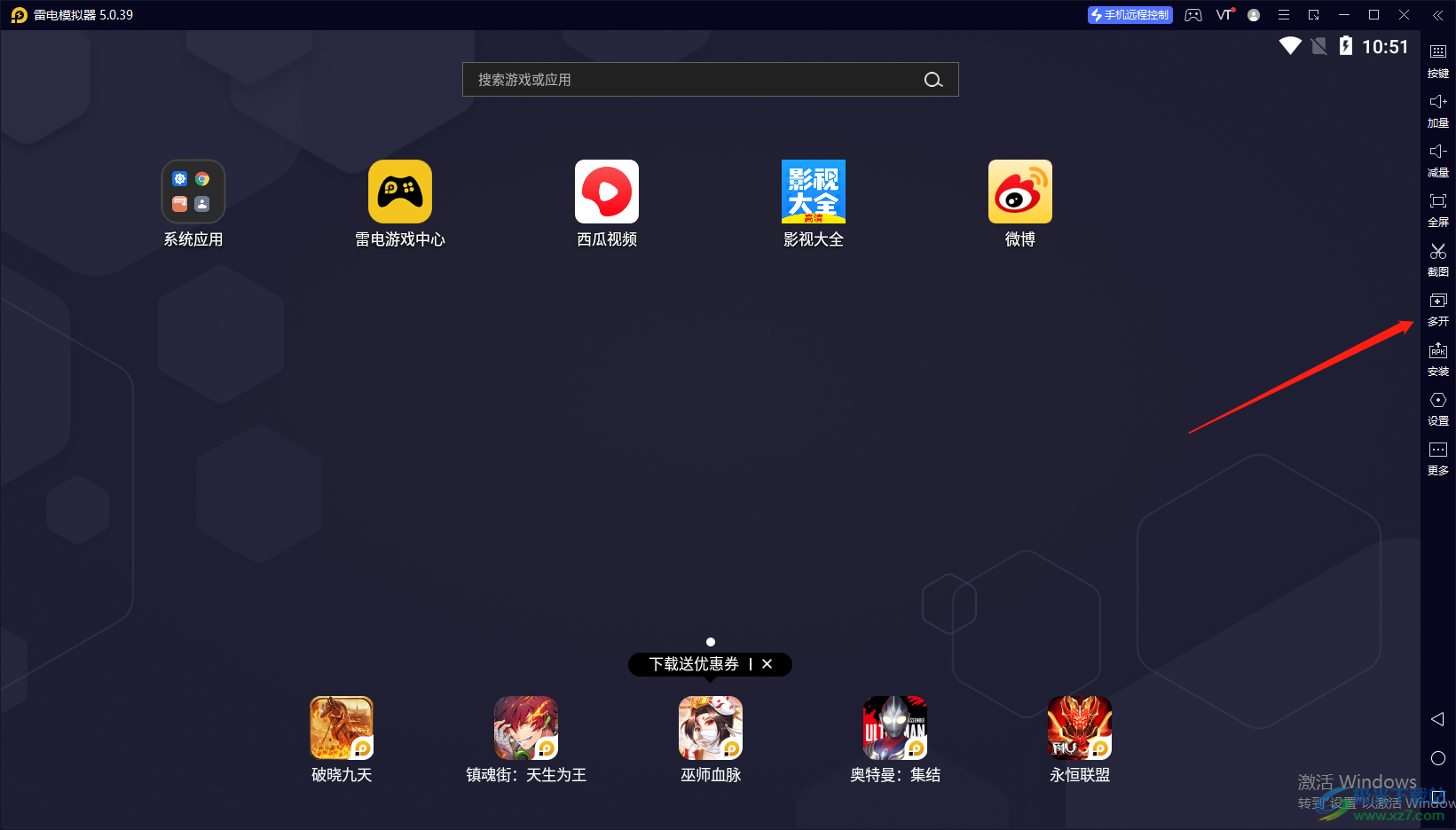Click the 手机远程控制 button
Viewport: 1456px width, 830px height.
click(1130, 15)
